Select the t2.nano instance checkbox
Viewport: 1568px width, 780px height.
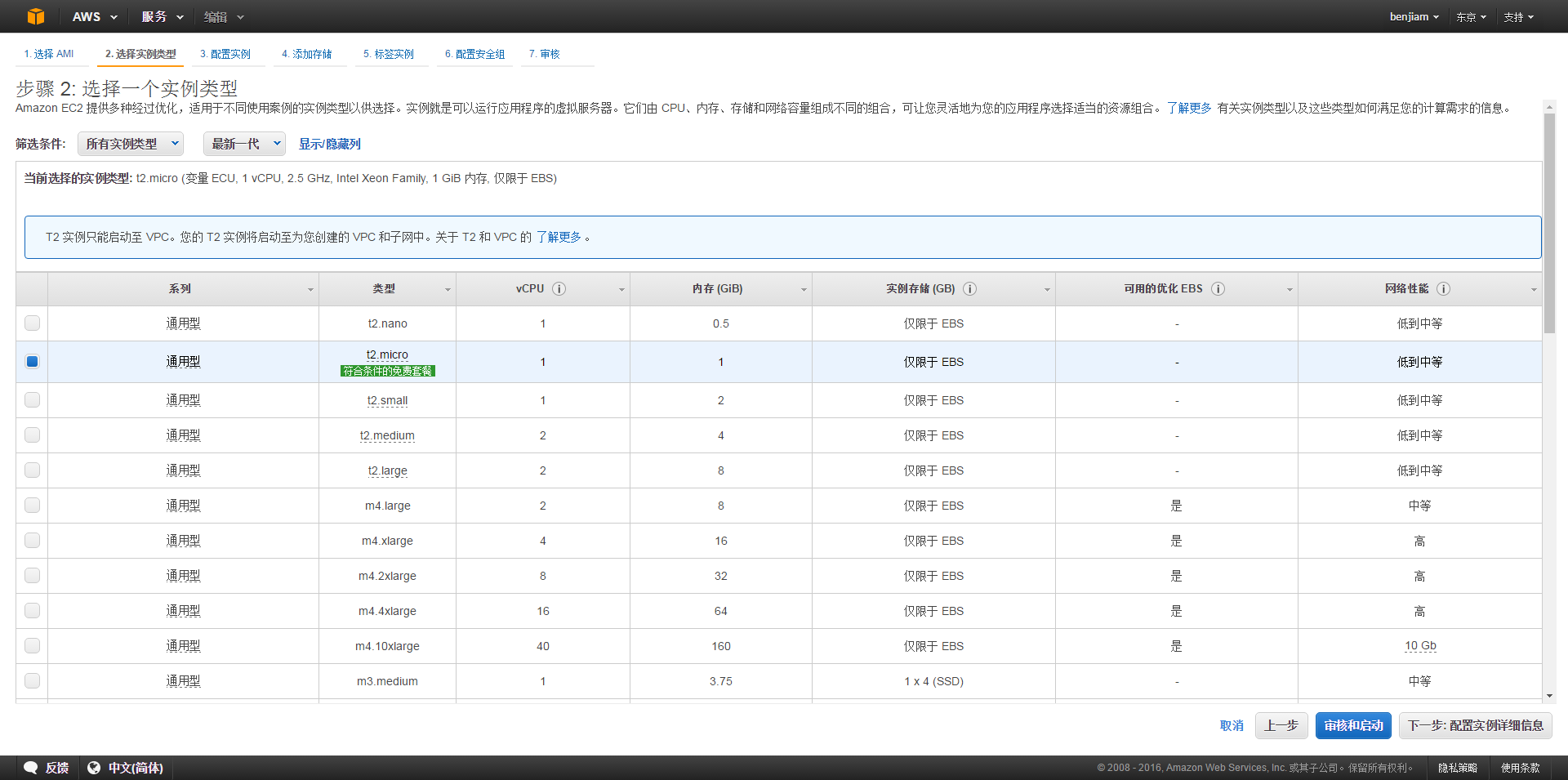(32, 323)
